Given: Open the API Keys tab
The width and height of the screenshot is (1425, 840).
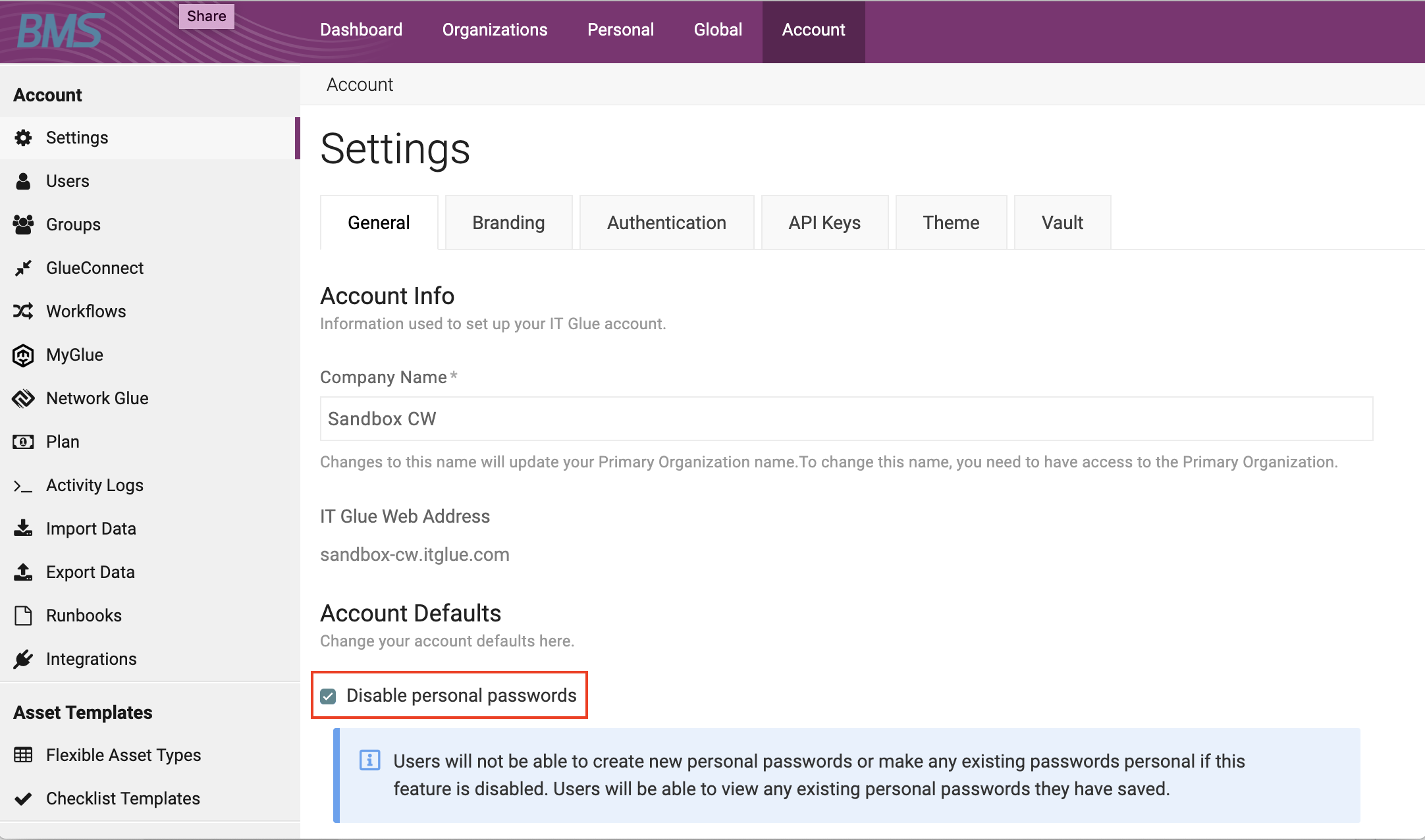Looking at the screenshot, I should tap(824, 223).
